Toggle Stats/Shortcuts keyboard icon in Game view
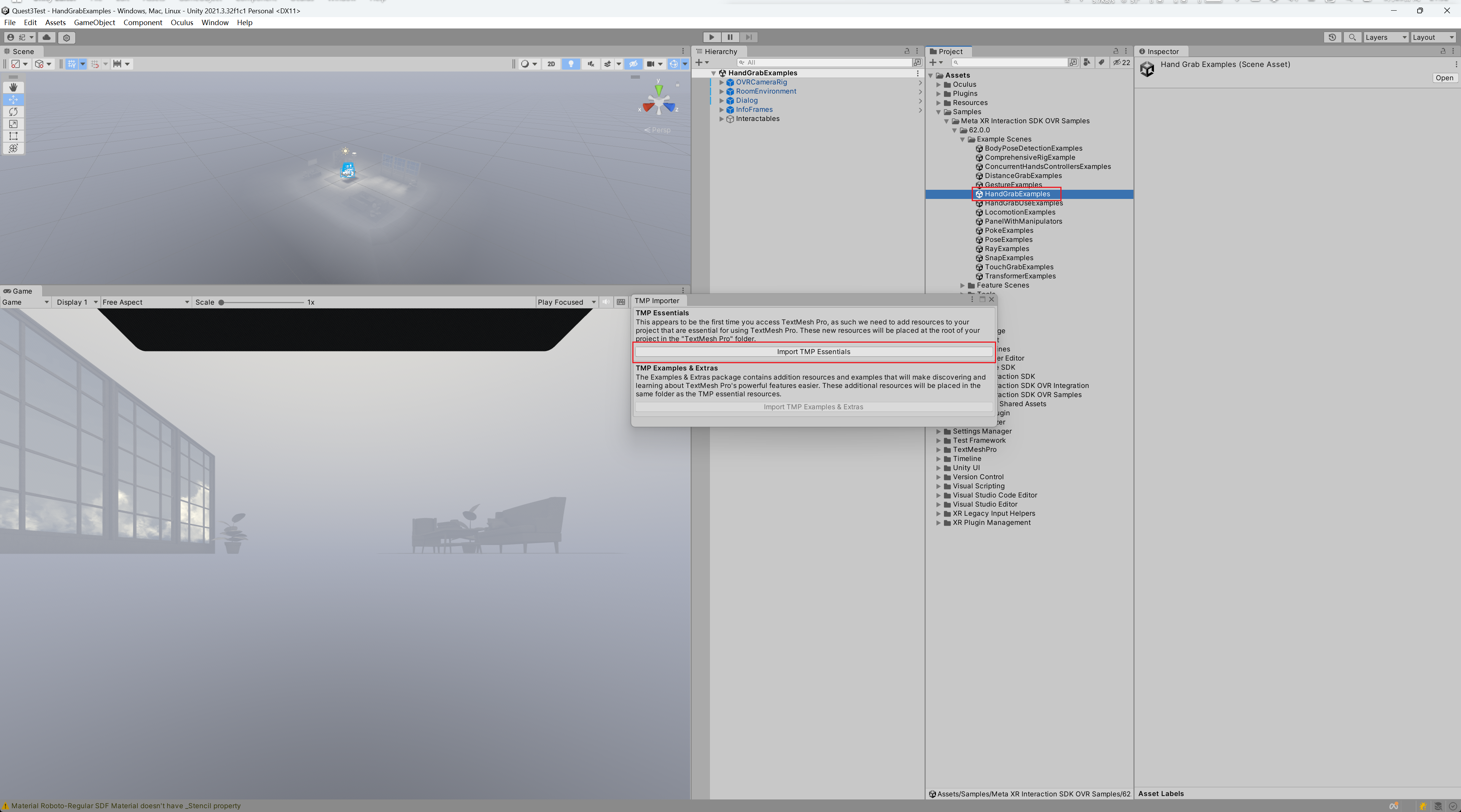The image size is (1461, 812). [621, 302]
